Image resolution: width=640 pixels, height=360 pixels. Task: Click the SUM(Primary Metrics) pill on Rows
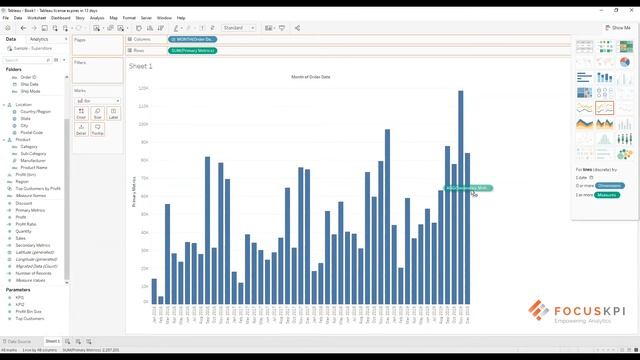(x=193, y=51)
